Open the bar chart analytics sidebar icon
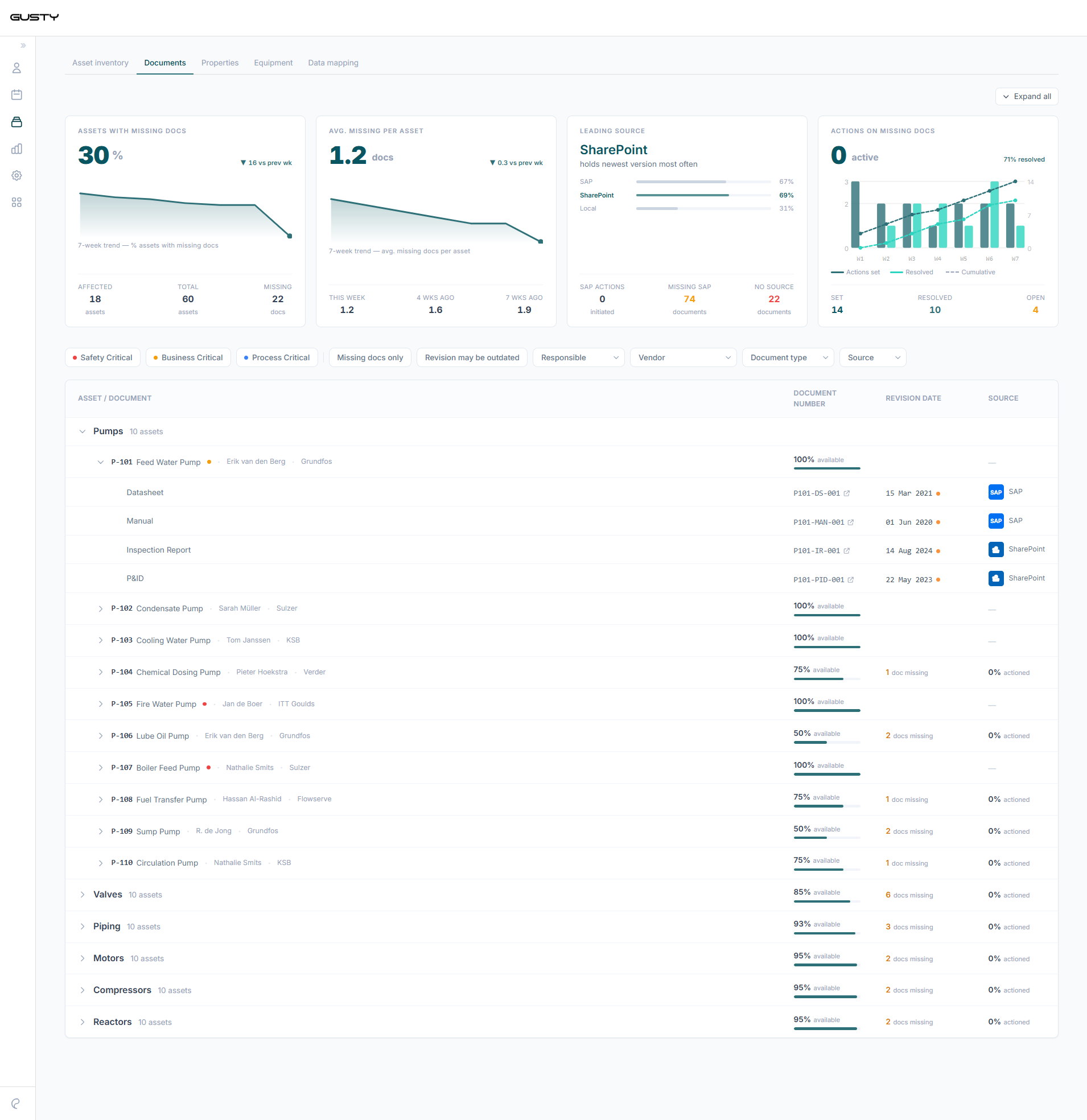 point(17,149)
